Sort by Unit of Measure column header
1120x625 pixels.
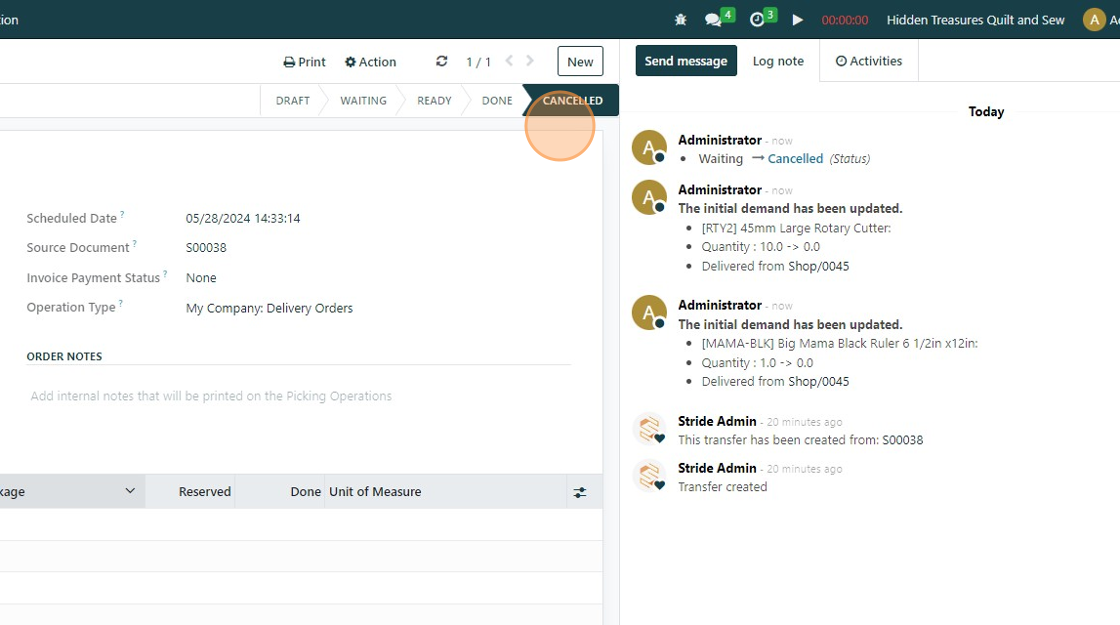375,491
